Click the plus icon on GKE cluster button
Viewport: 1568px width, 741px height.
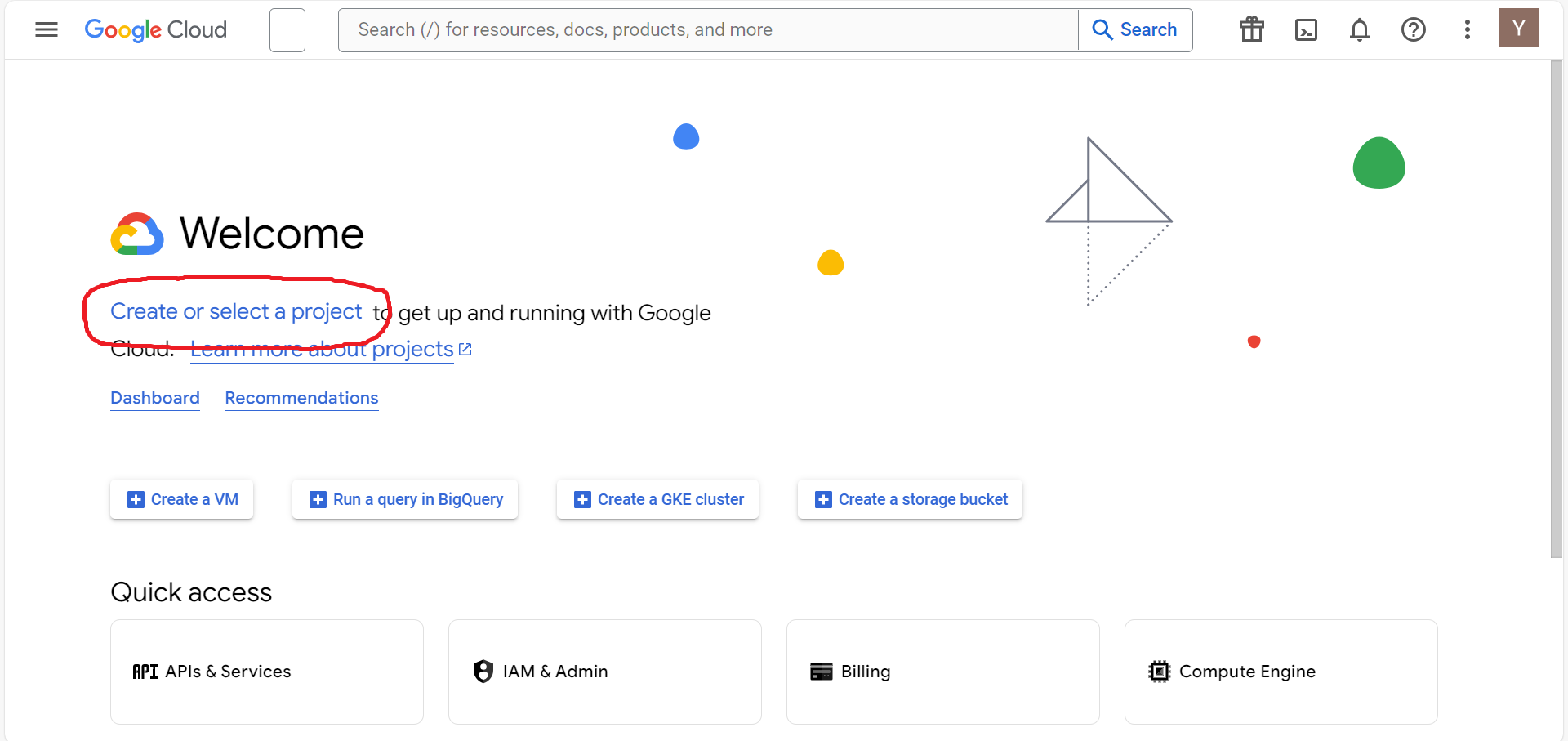coord(582,499)
